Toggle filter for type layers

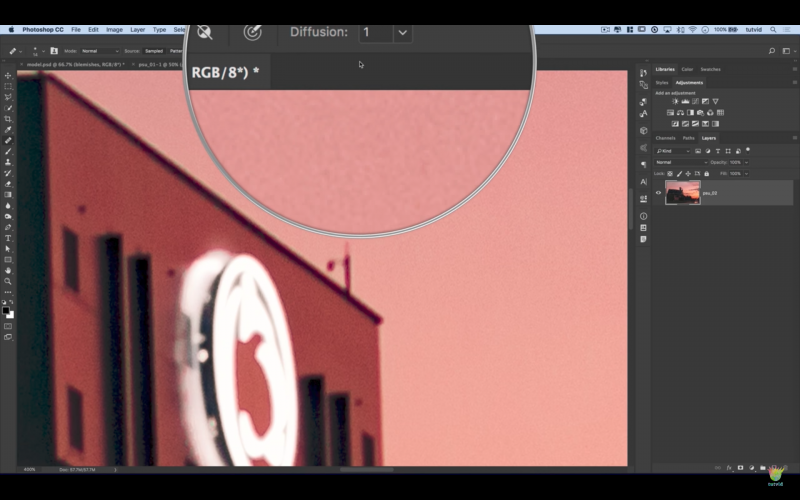click(x=718, y=151)
